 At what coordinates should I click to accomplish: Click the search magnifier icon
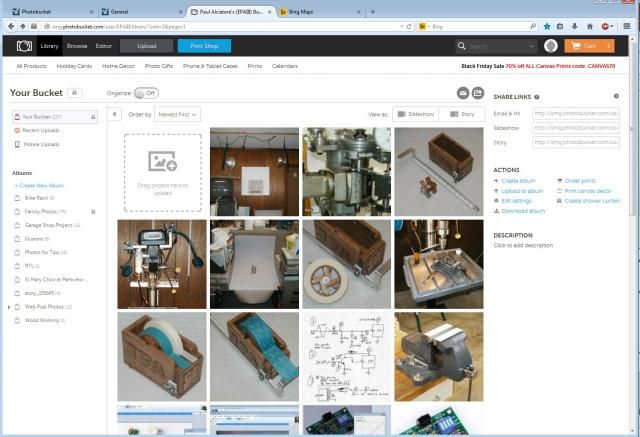click(462, 46)
